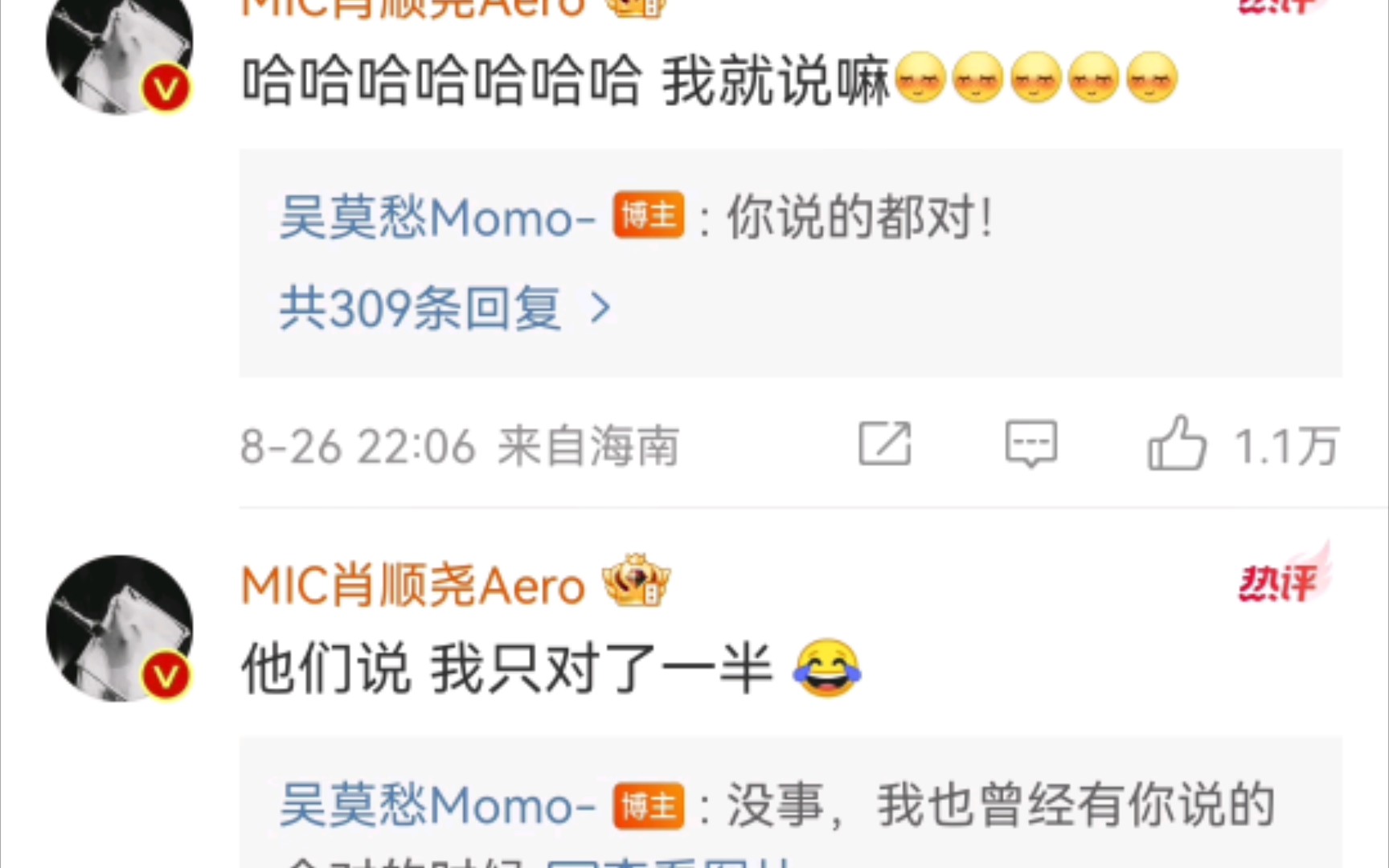This screenshot has height=868, width=1389.
Task: Open reply bubble icon for first comment
Action: click(x=1031, y=443)
